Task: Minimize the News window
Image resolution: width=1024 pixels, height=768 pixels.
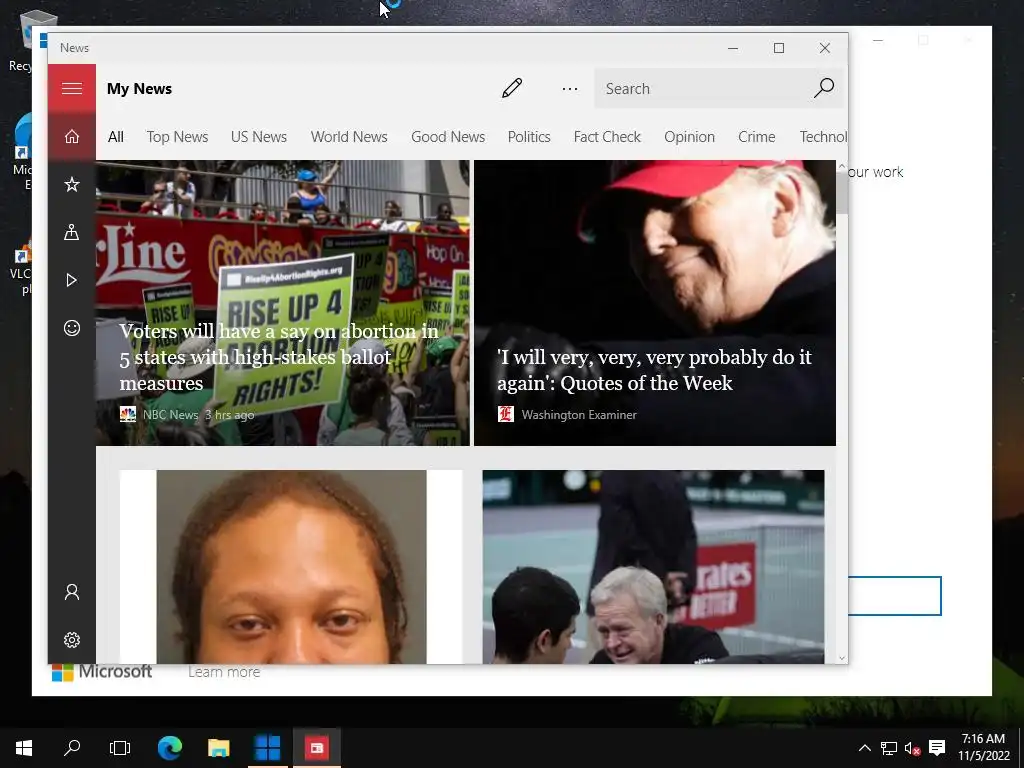Action: (733, 48)
